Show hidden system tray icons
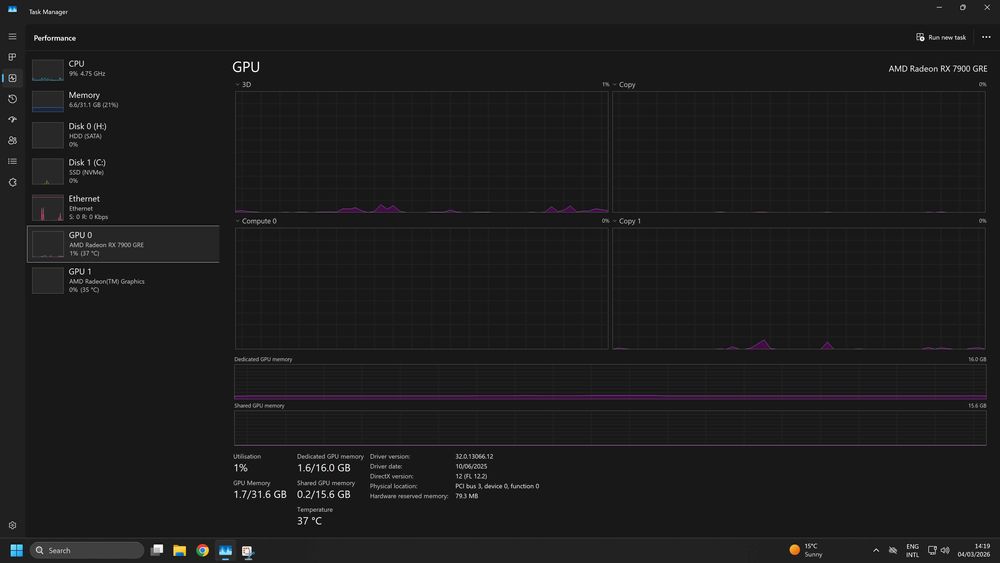 (876, 550)
